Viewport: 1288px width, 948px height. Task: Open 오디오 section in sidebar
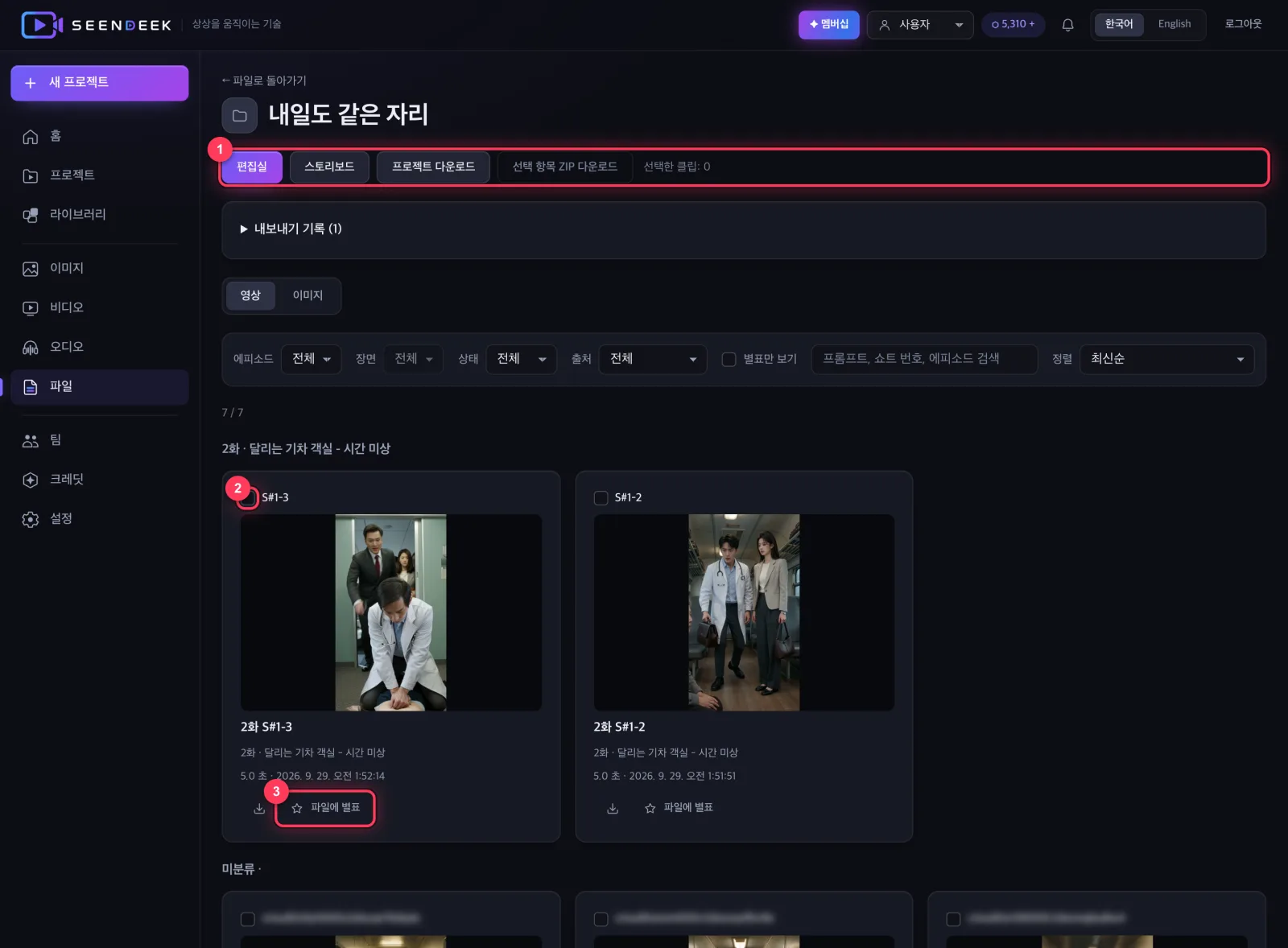click(100, 347)
